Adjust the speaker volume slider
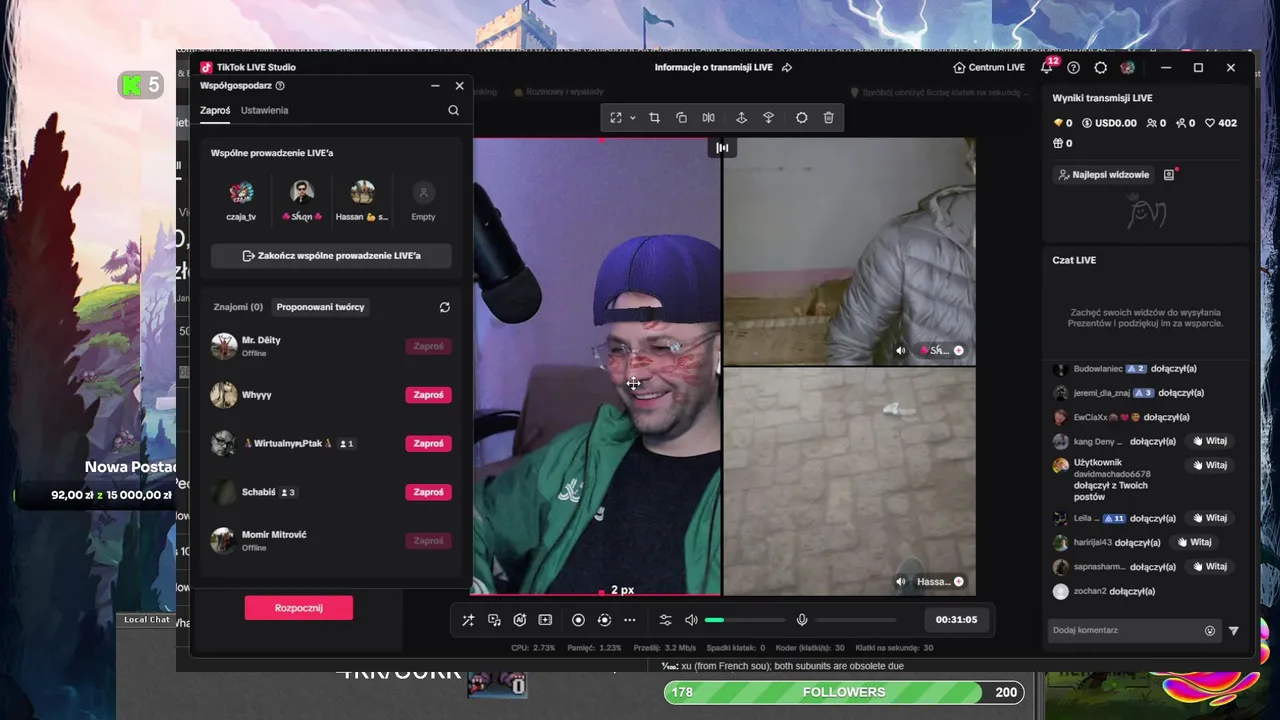 (745, 620)
